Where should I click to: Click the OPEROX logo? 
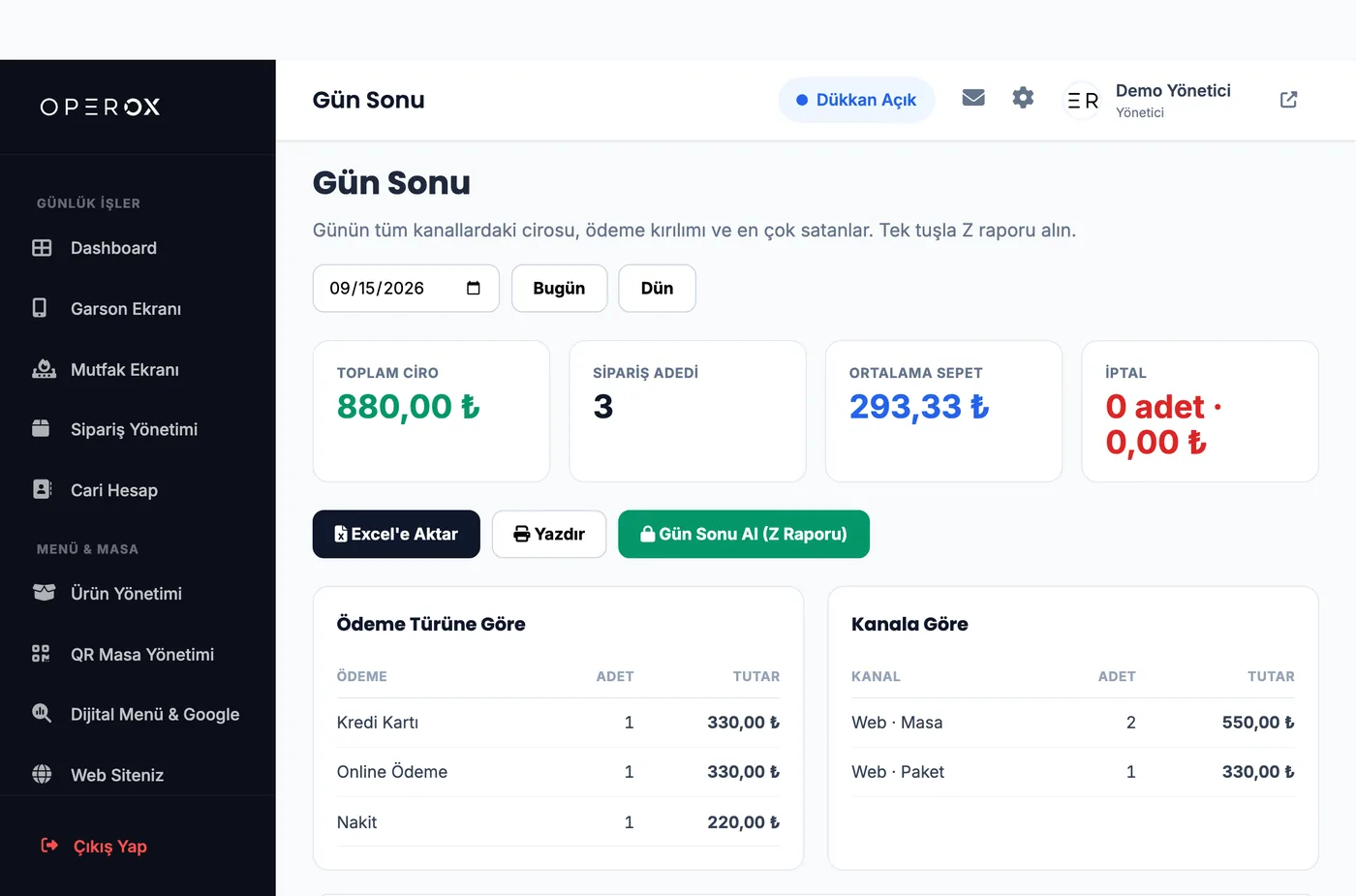(x=100, y=107)
